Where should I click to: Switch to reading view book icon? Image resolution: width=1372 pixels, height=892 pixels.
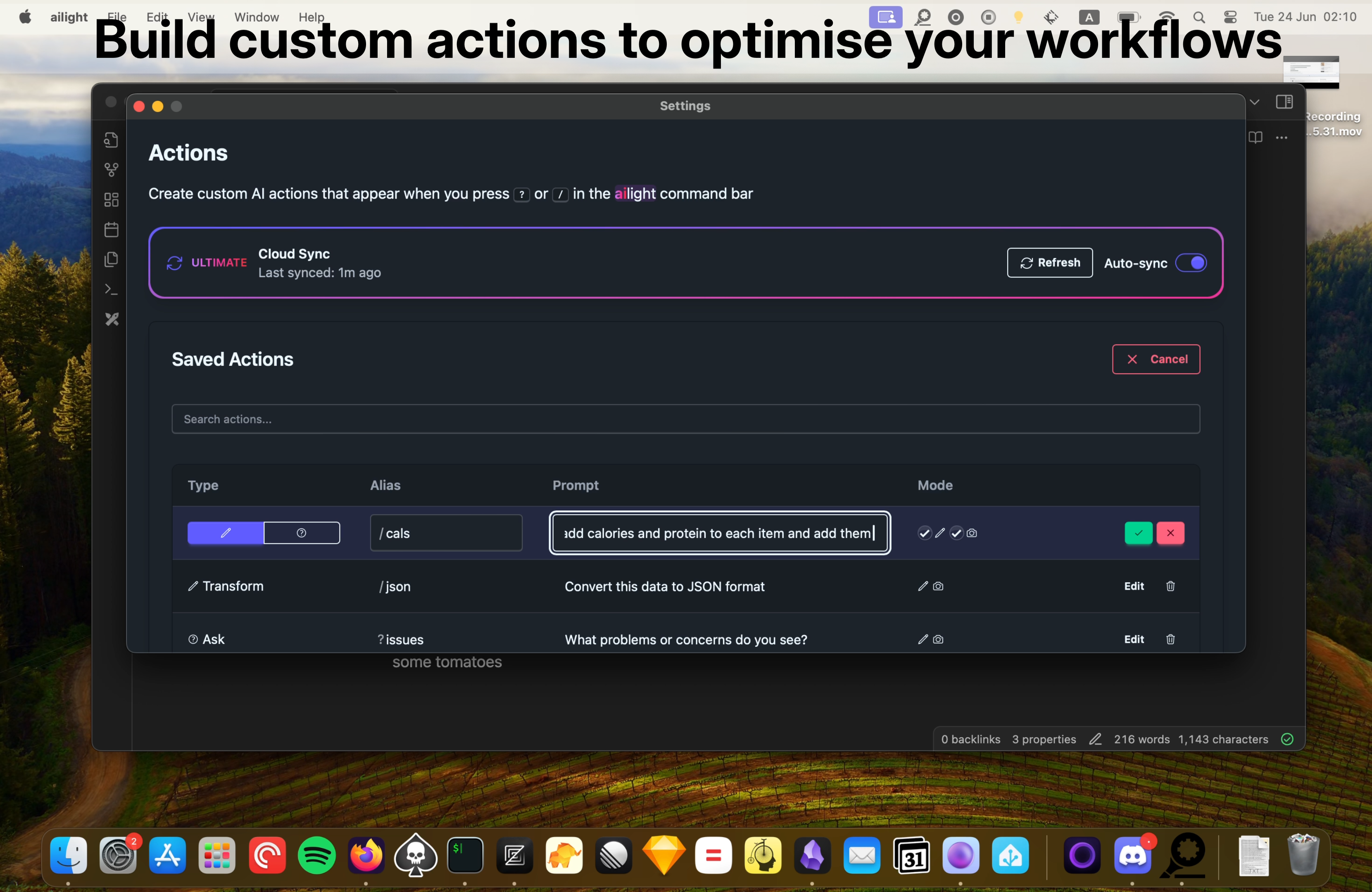click(1255, 138)
